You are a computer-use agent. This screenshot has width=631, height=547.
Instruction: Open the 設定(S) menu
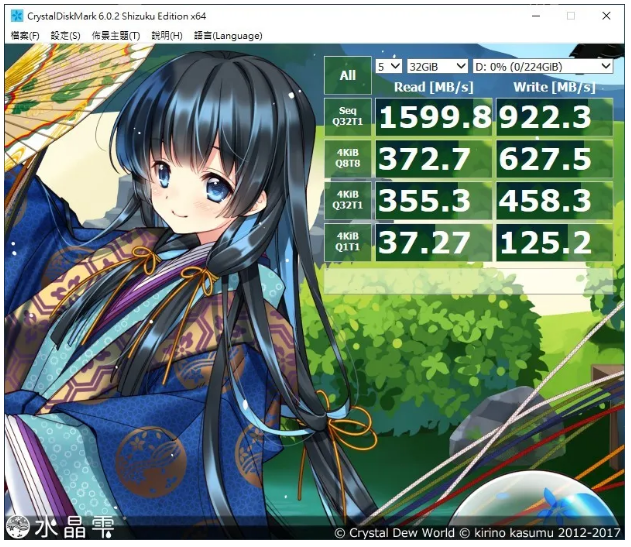(65, 36)
